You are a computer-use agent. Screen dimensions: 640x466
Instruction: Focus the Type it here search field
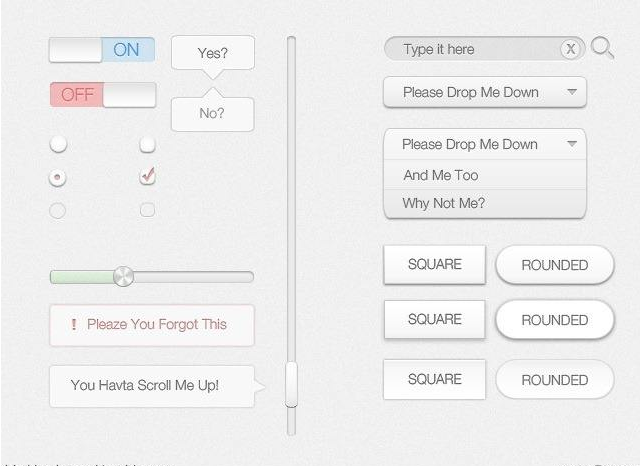tap(470, 49)
